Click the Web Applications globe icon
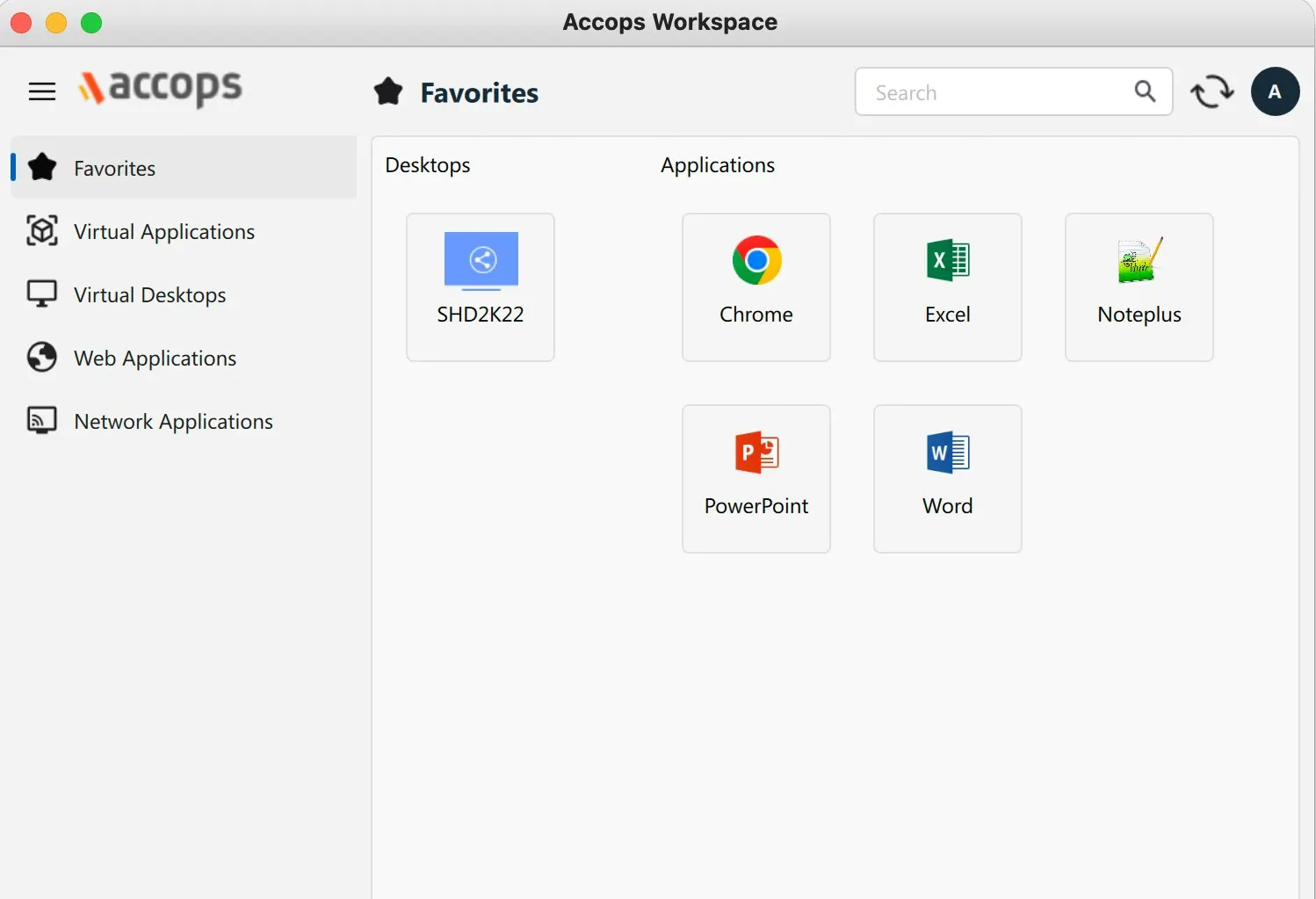The image size is (1316, 899). (42, 357)
